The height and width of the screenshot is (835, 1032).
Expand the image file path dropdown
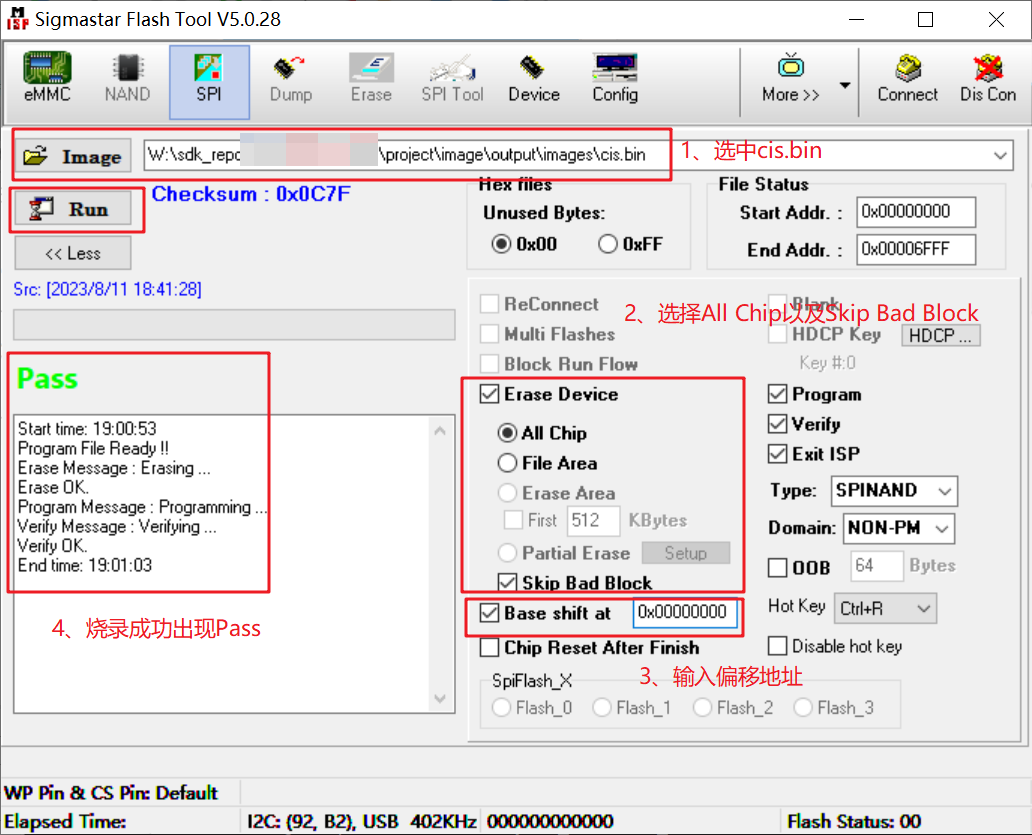click(1000, 156)
